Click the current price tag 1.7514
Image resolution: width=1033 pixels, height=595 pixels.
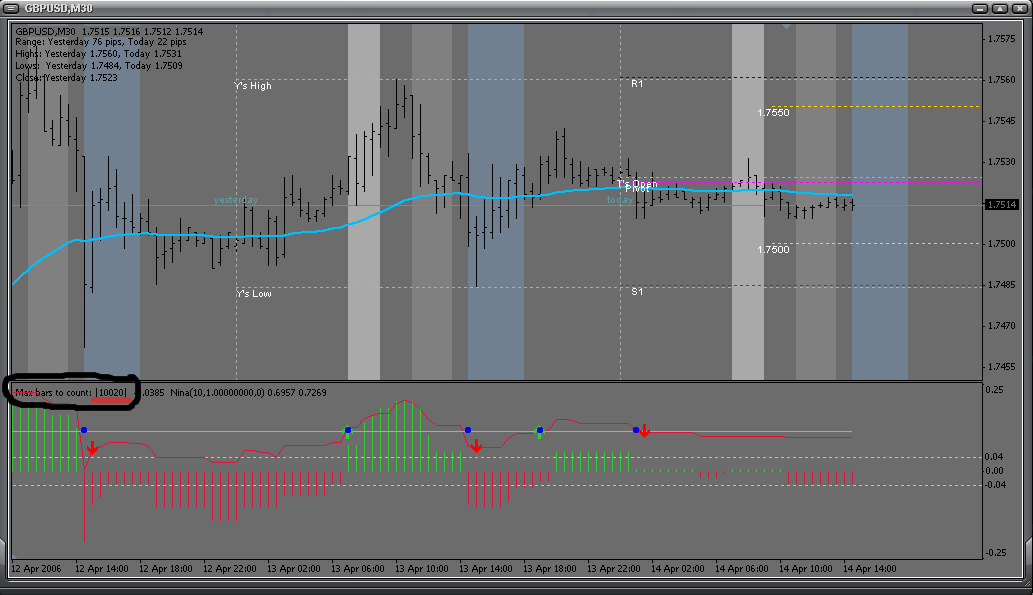1001,205
